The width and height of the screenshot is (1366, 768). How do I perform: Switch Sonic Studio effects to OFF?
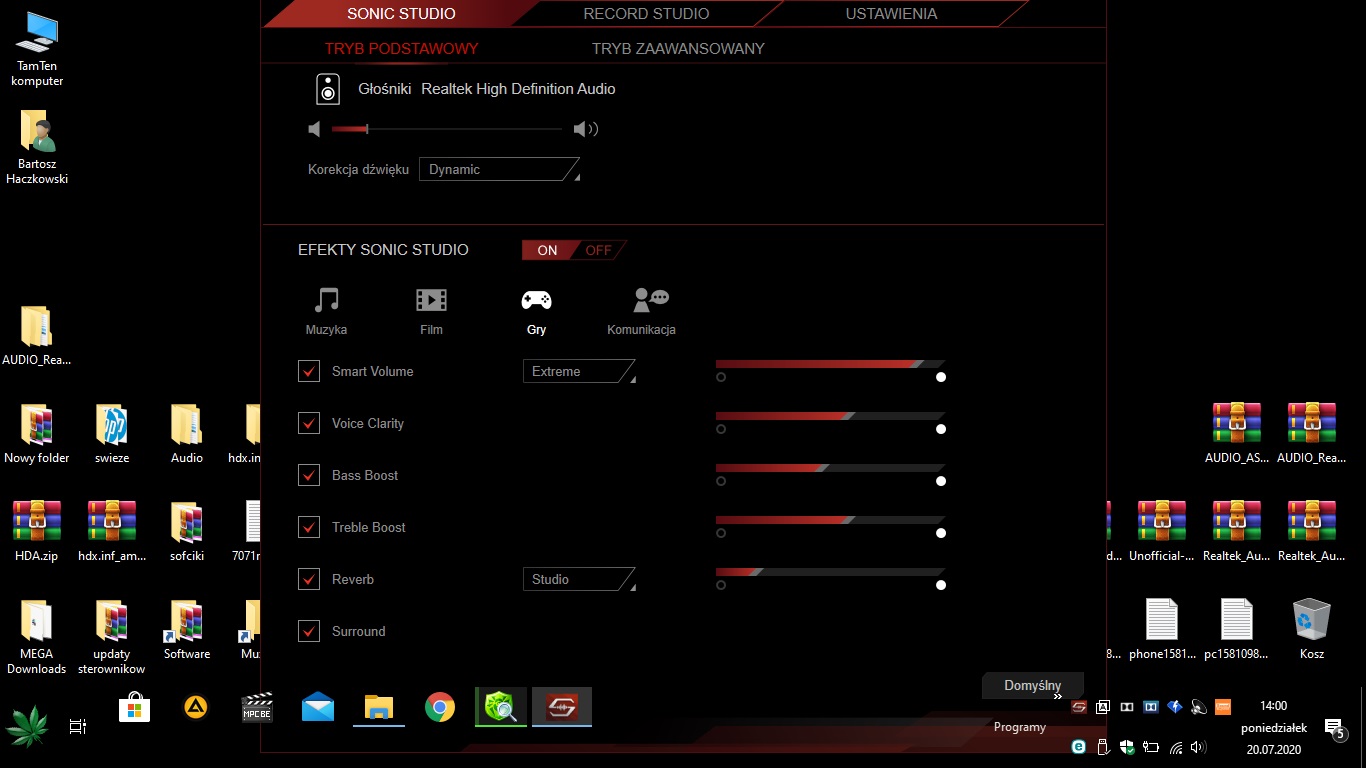coord(599,250)
